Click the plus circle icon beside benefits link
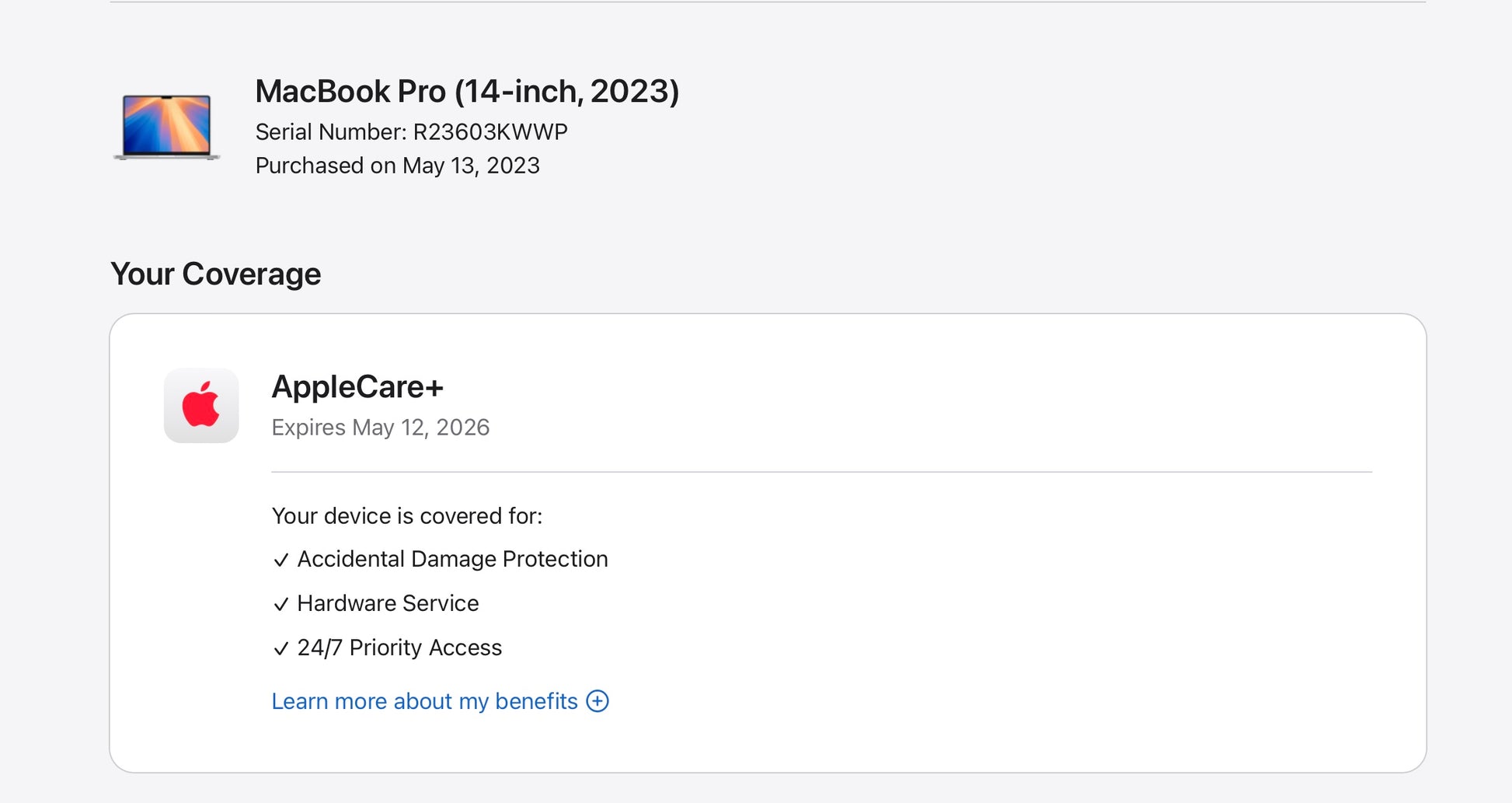 pos(597,701)
